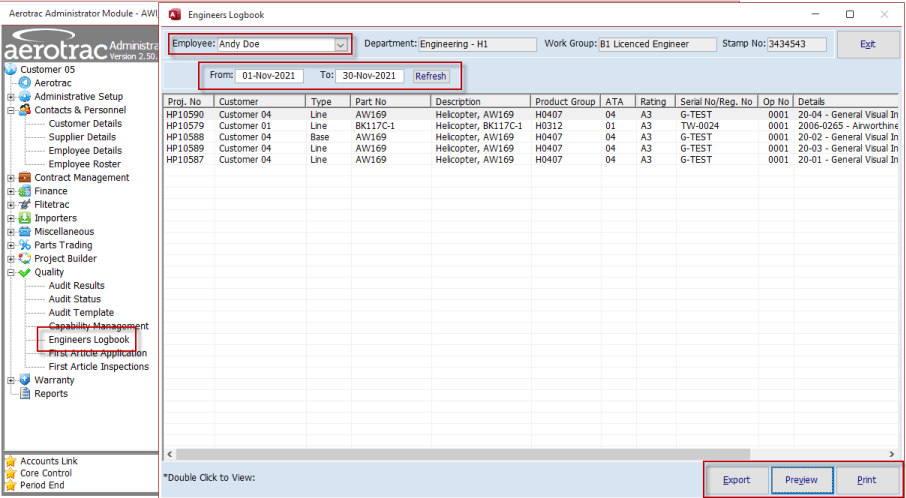Click the Product Group column header
The width and height of the screenshot is (906, 498).
566,102
